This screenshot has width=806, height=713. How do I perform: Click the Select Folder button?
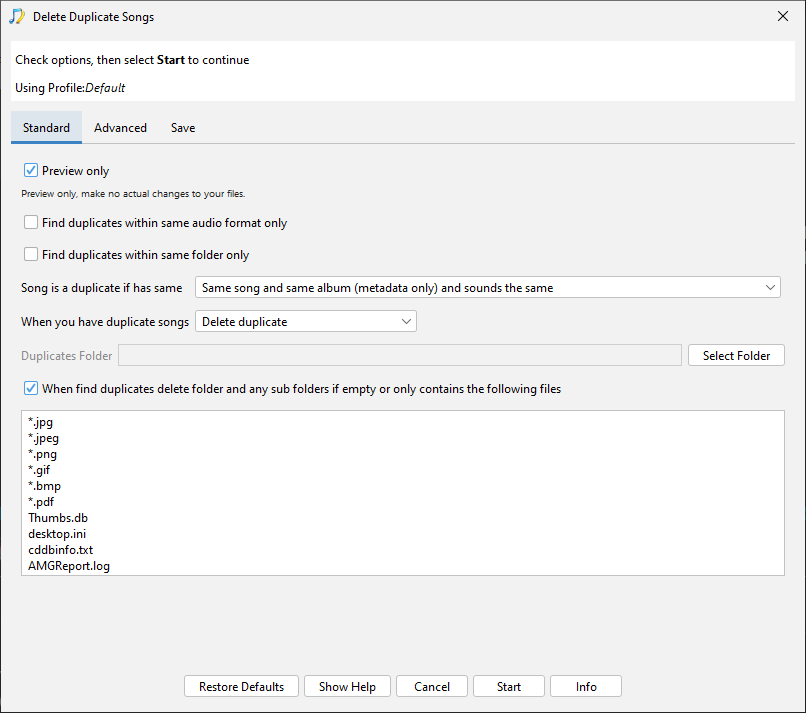[736, 355]
